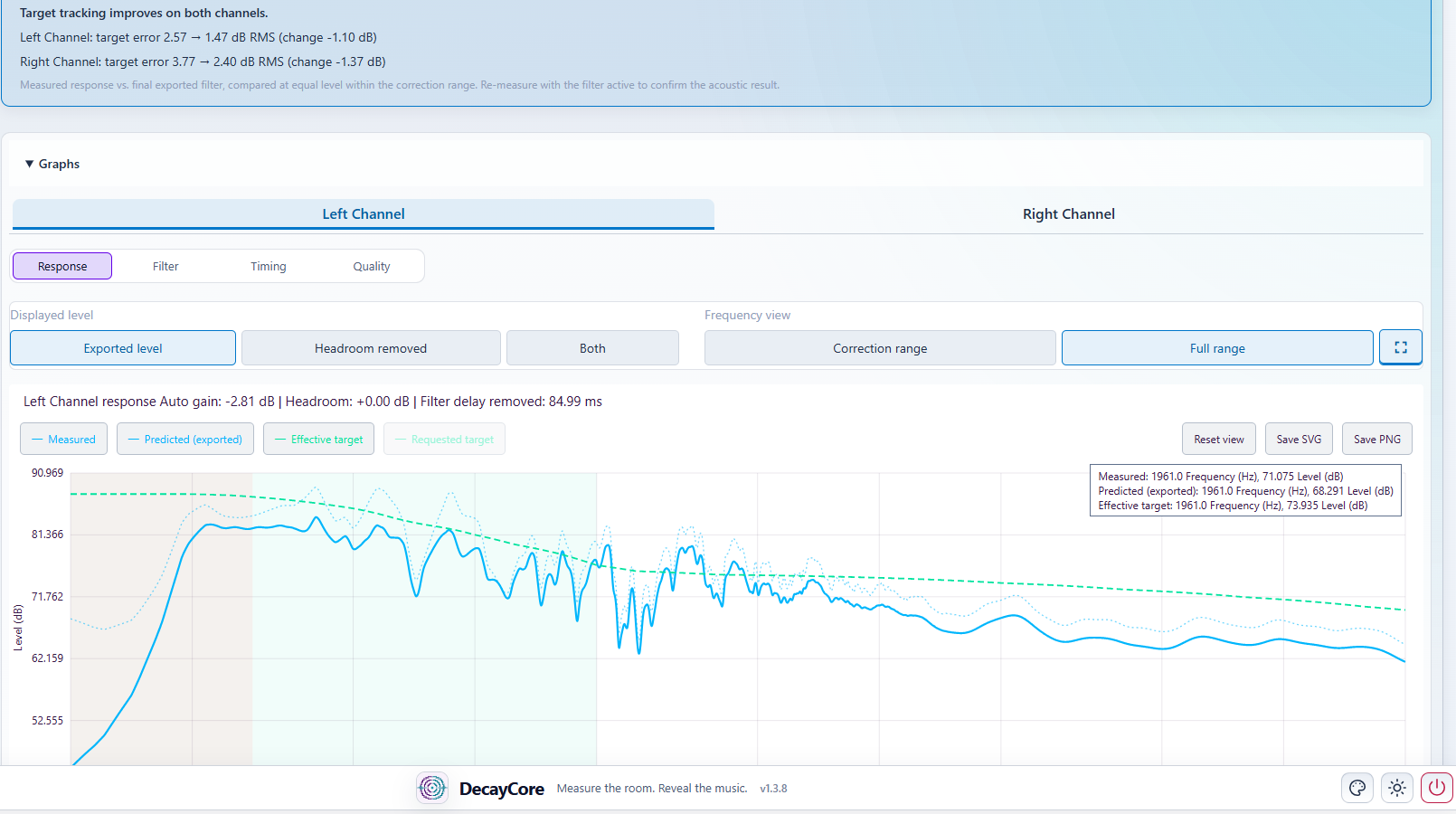Toggle the Measured curve visibility
1456x814 pixels.
pyautogui.click(x=63, y=440)
